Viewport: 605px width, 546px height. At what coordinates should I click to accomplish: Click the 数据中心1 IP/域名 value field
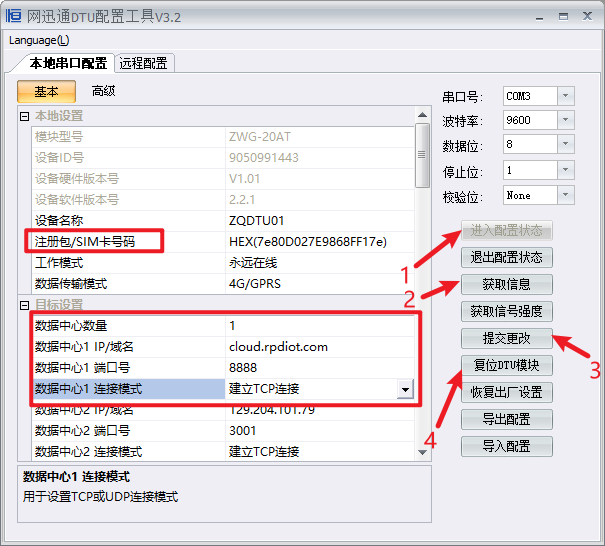click(320, 347)
